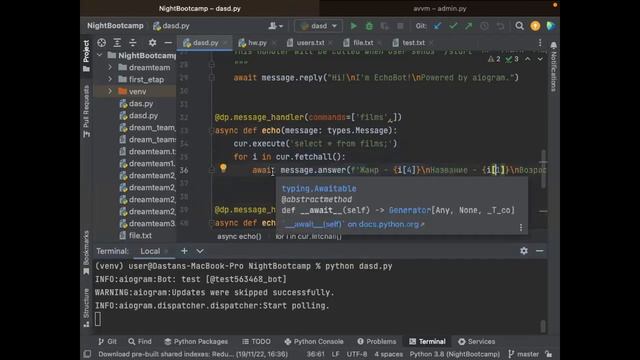Toggle the Structure side panel
Viewport: 640px width, 360px height.
(x=86, y=307)
